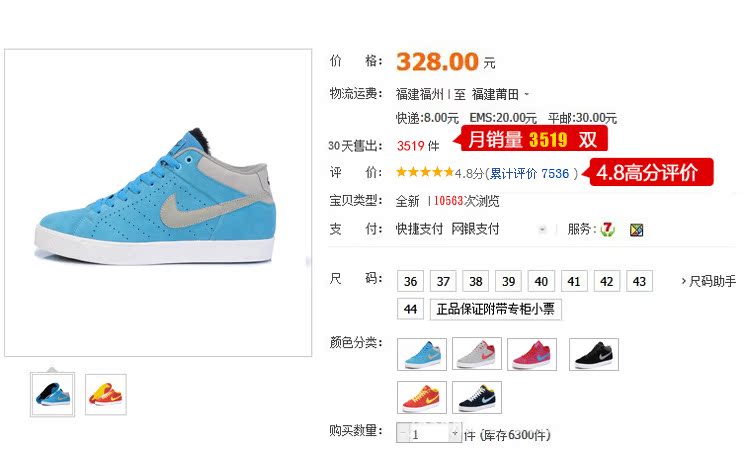Expand the payment methods dropdown arrow
The width and height of the screenshot is (750, 452).
pyautogui.click(x=542, y=230)
